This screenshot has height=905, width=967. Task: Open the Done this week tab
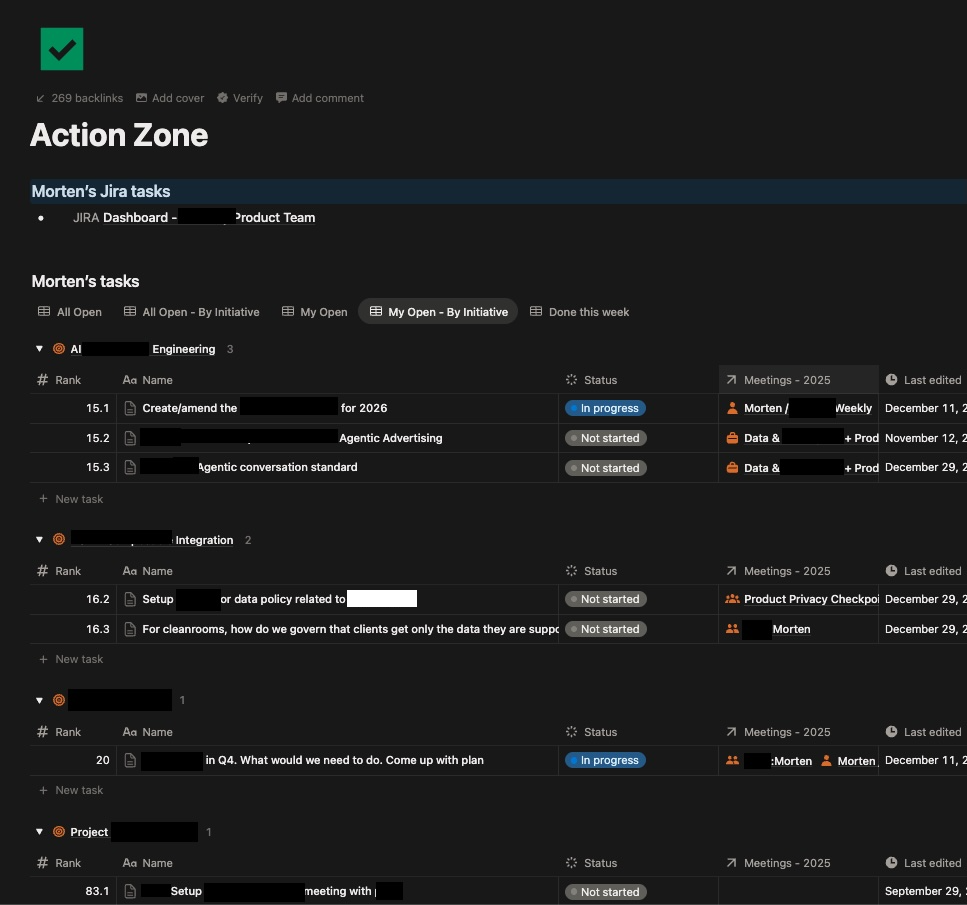579,312
